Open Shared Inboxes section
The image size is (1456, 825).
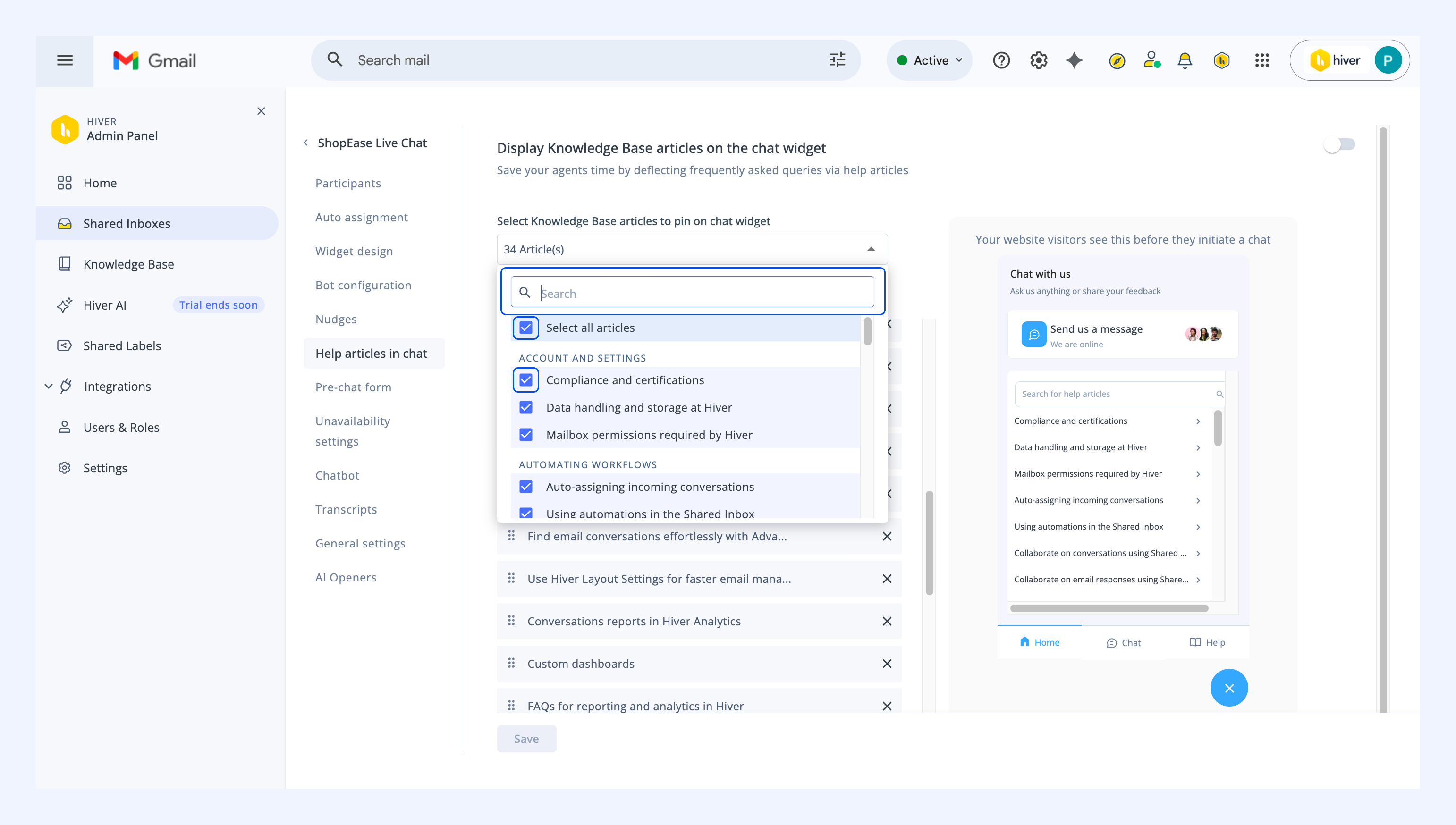click(157, 224)
